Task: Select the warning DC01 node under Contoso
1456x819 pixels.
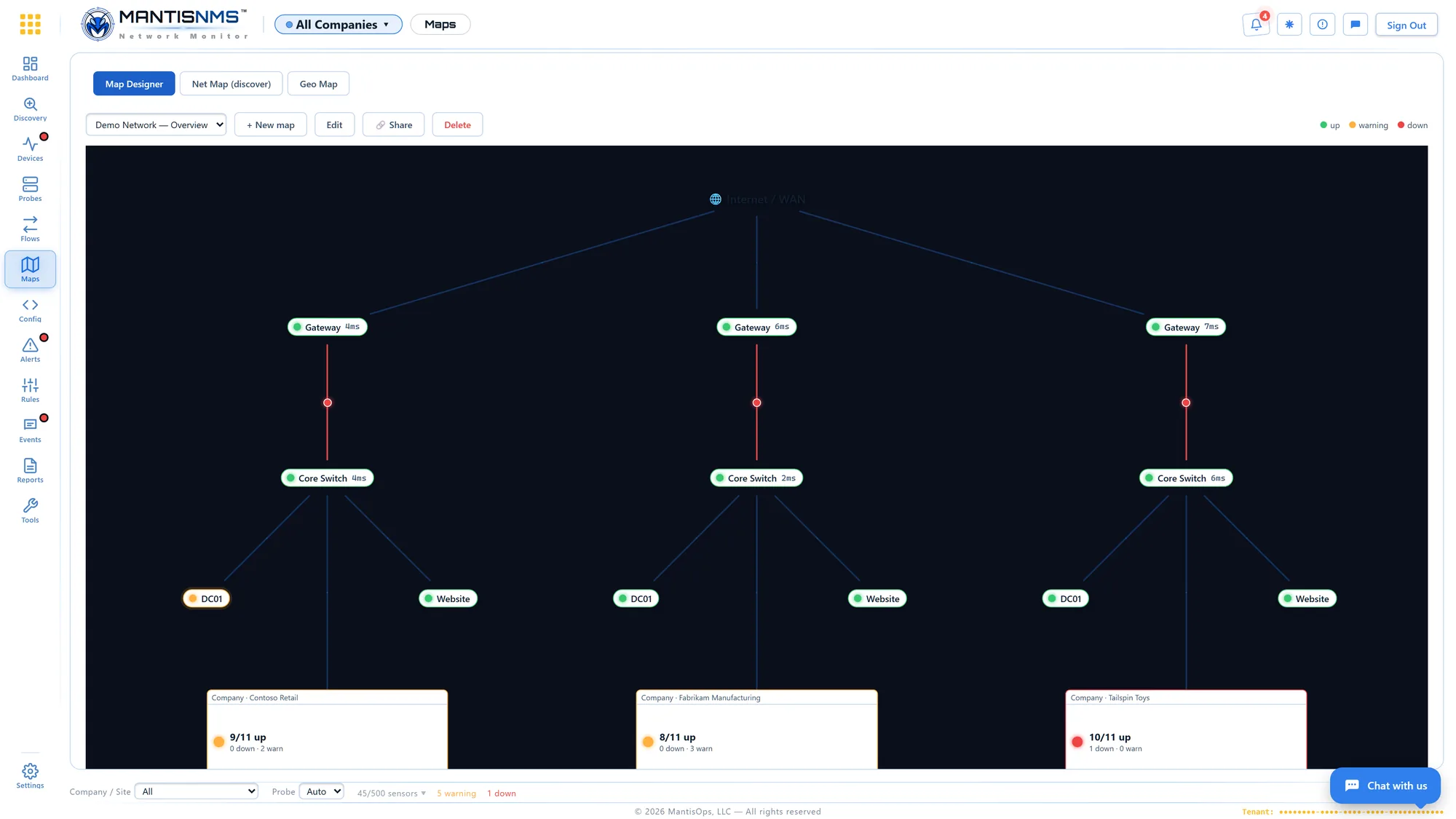Action: (206, 598)
